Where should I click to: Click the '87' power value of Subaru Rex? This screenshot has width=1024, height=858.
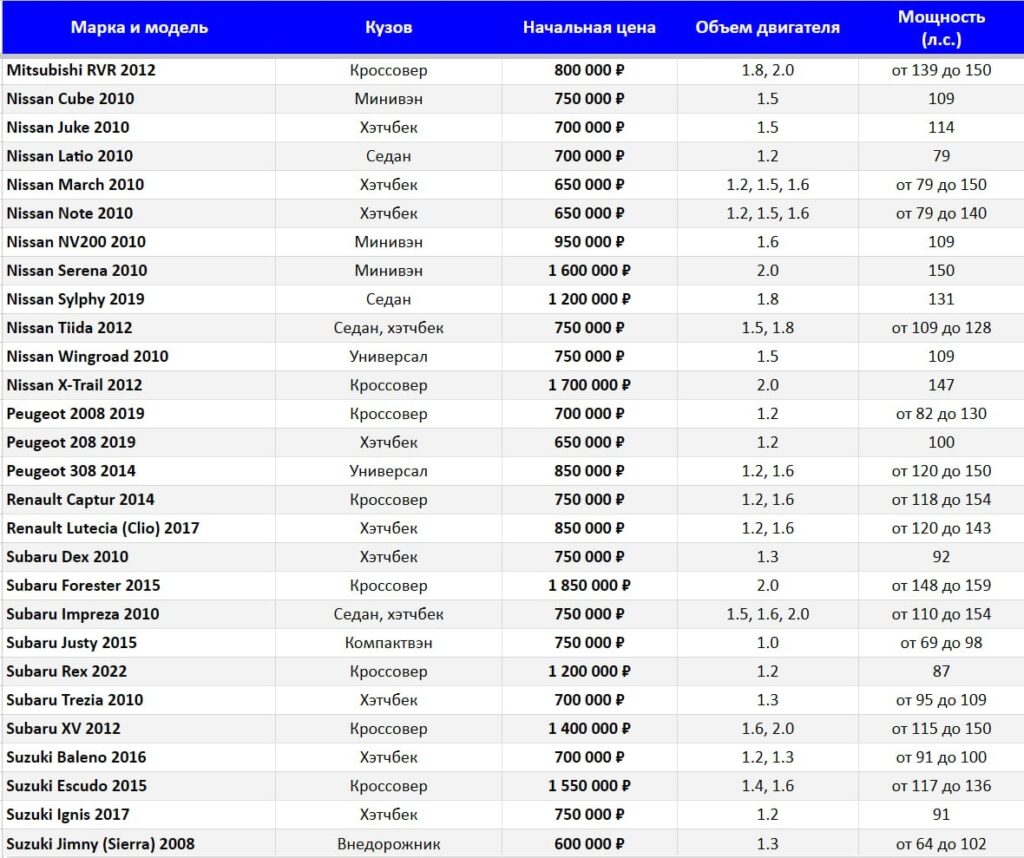[x=941, y=671]
